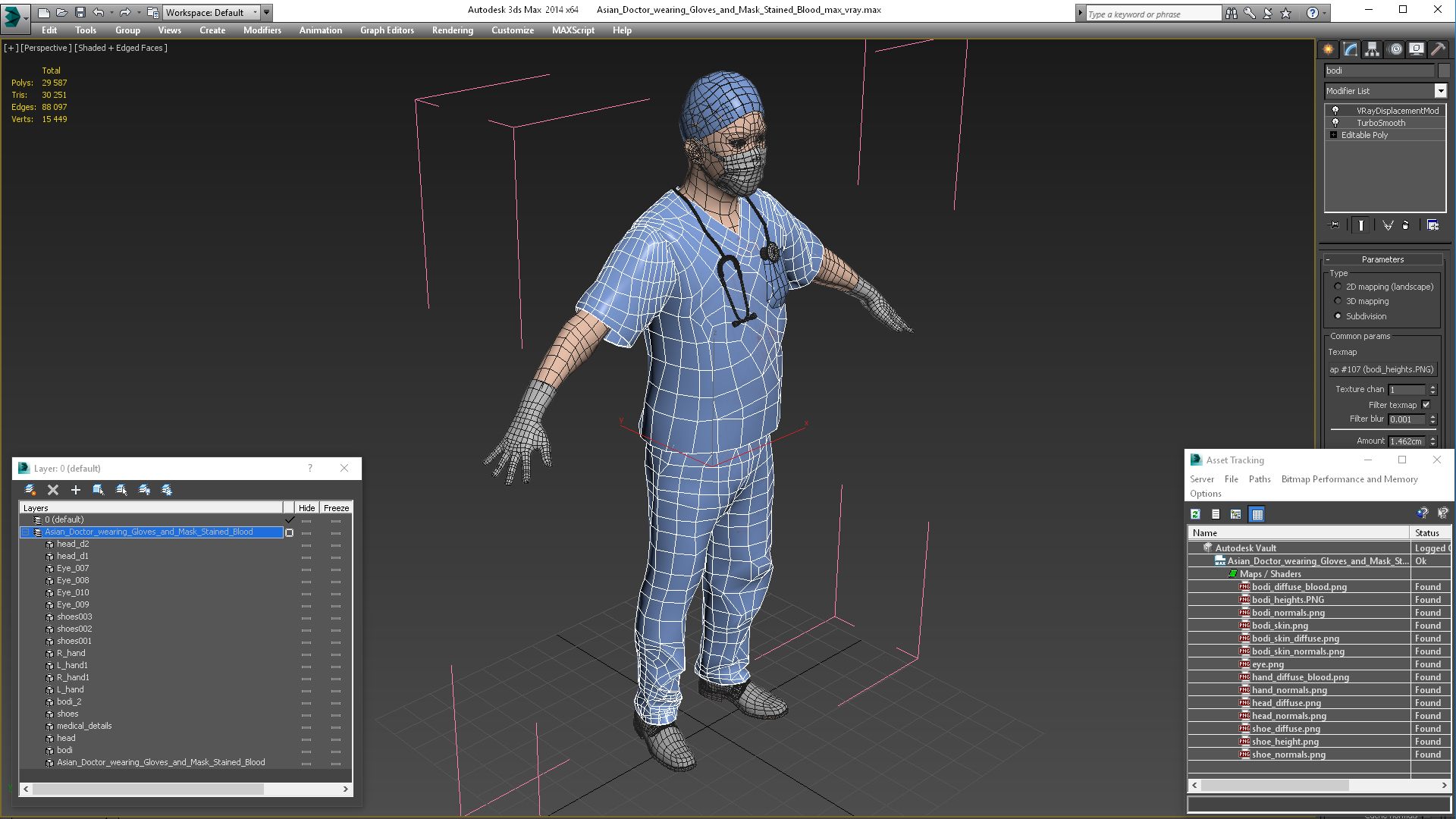Open the Motion command panel tab
The width and height of the screenshot is (1456, 819).
pyautogui.click(x=1395, y=49)
